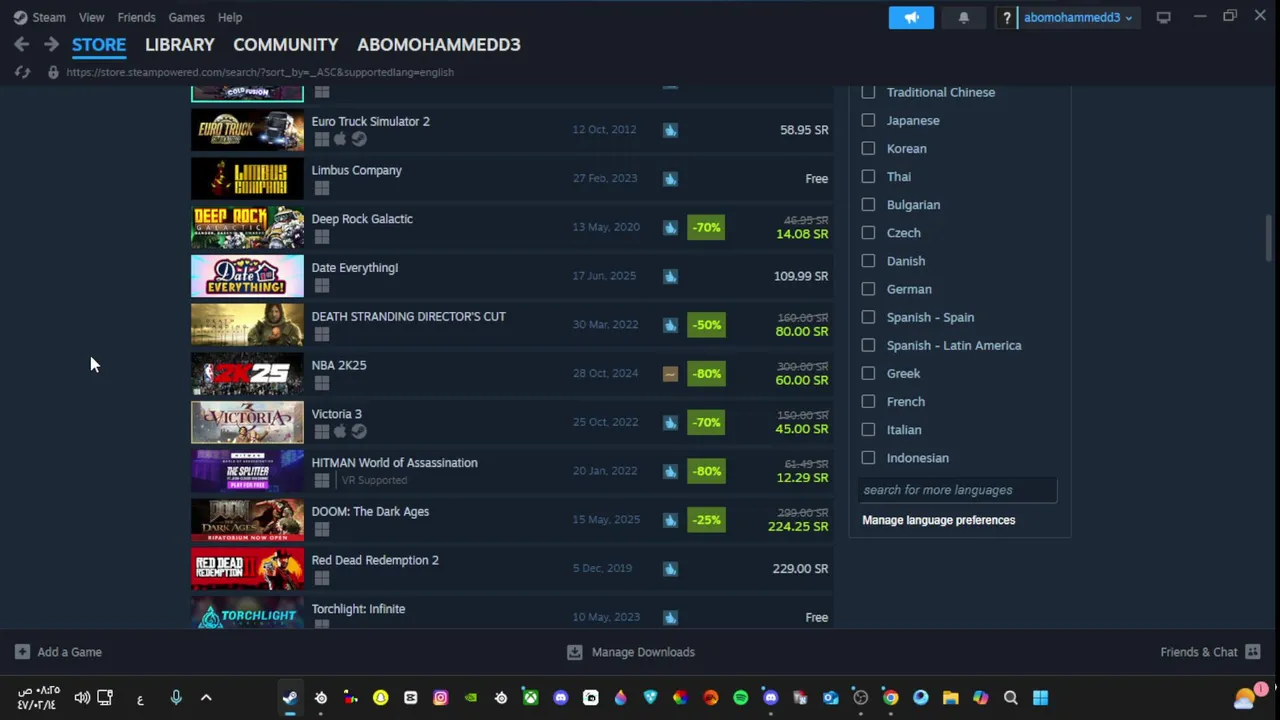This screenshot has height=720, width=1280.
Task: Click the Steam icon in the Windows taskbar
Action: point(290,698)
